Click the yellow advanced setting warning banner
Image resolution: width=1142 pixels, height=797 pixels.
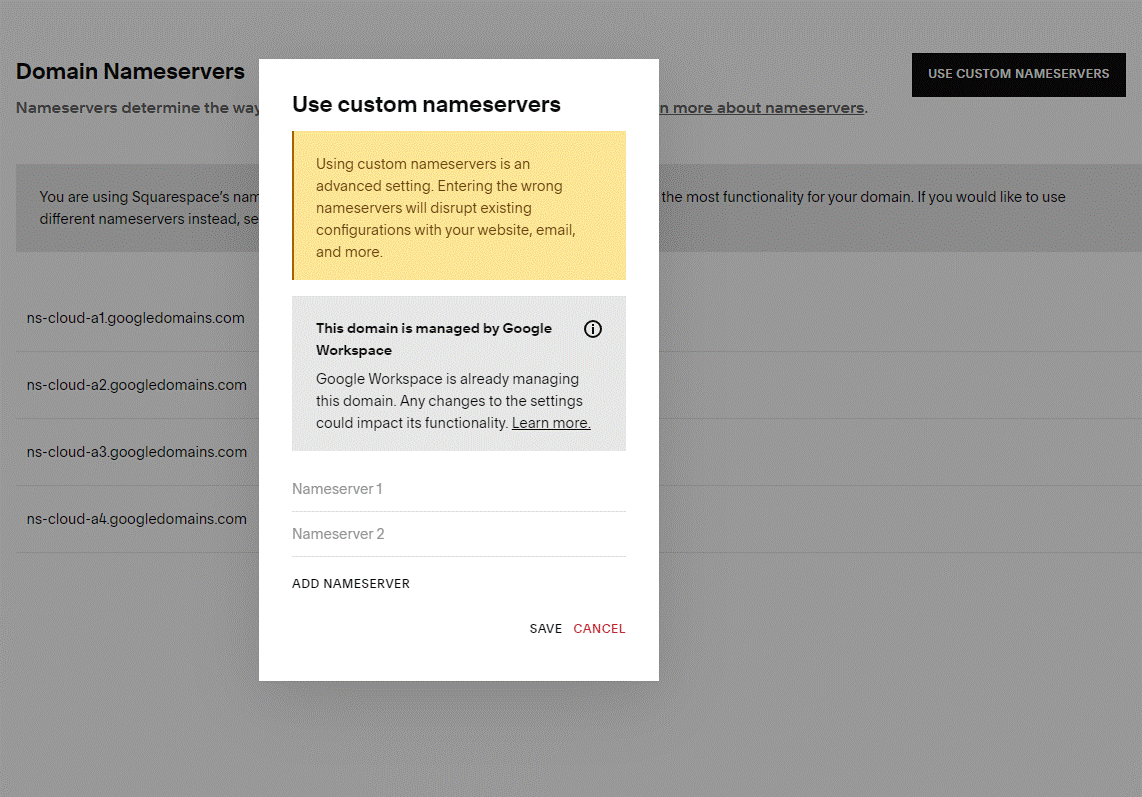(x=458, y=207)
